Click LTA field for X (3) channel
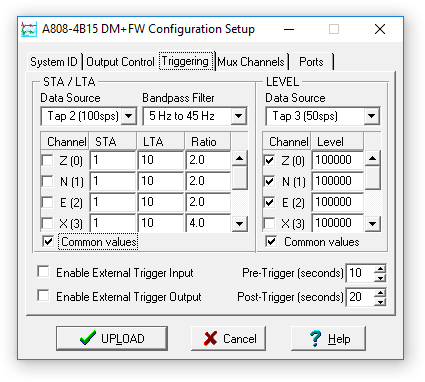This screenshot has width=425, height=382. [161, 223]
